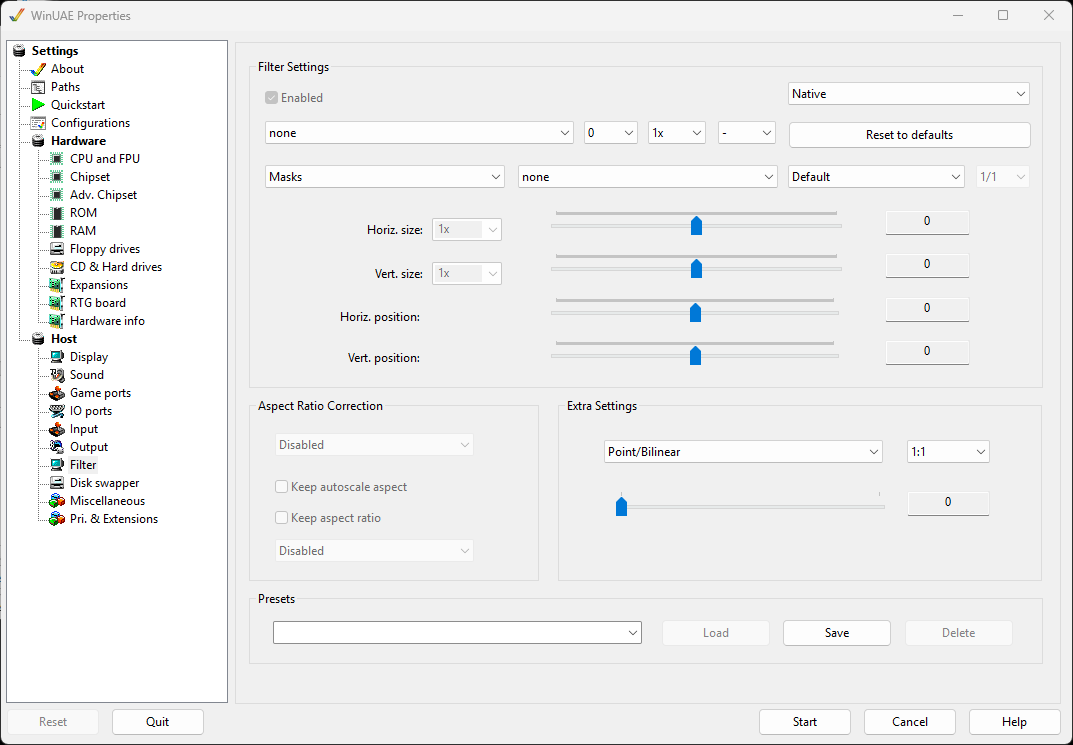The width and height of the screenshot is (1073, 745).
Task: Click the Horiz. size slider thumb
Action: point(696,226)
